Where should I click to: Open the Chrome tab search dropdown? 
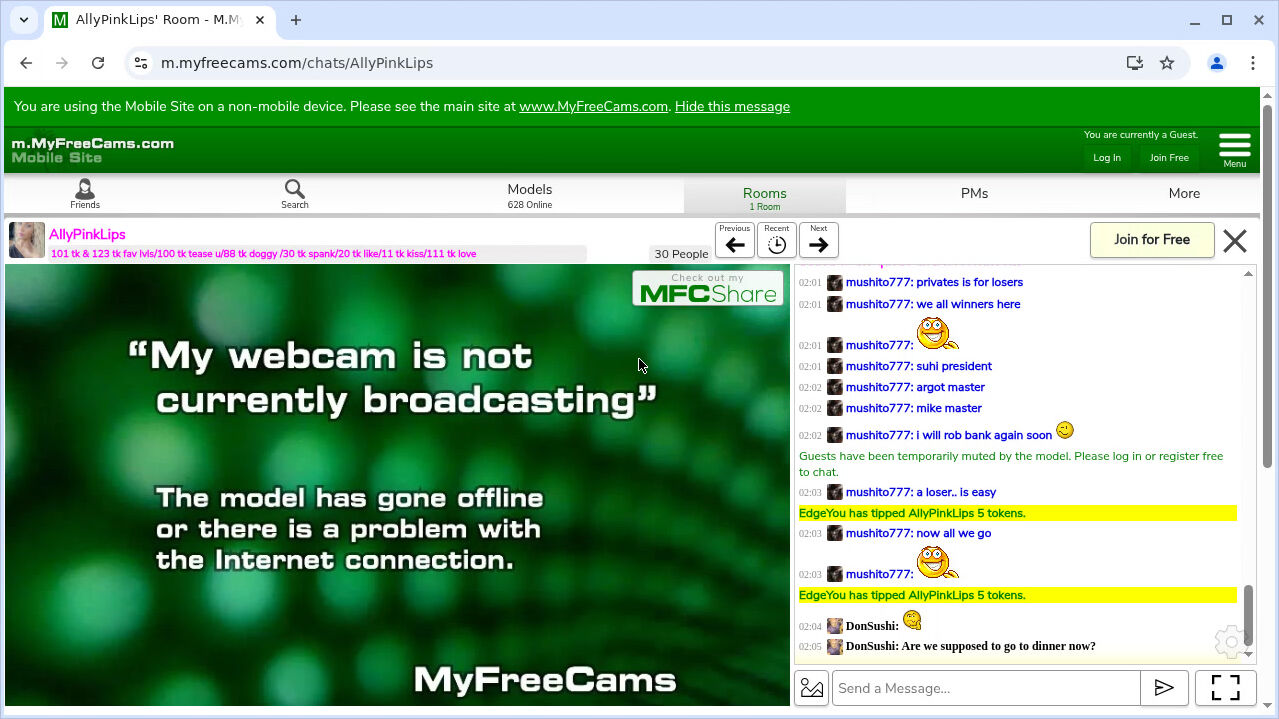coord(23,20)
